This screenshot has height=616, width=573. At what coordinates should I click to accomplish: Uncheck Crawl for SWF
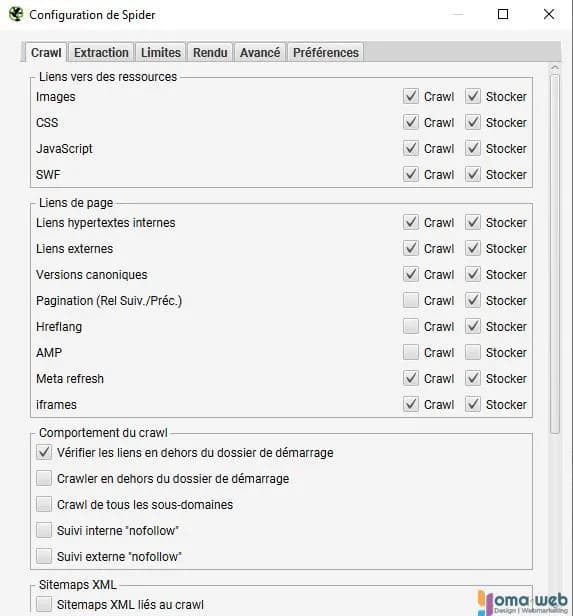pos(411,174)
